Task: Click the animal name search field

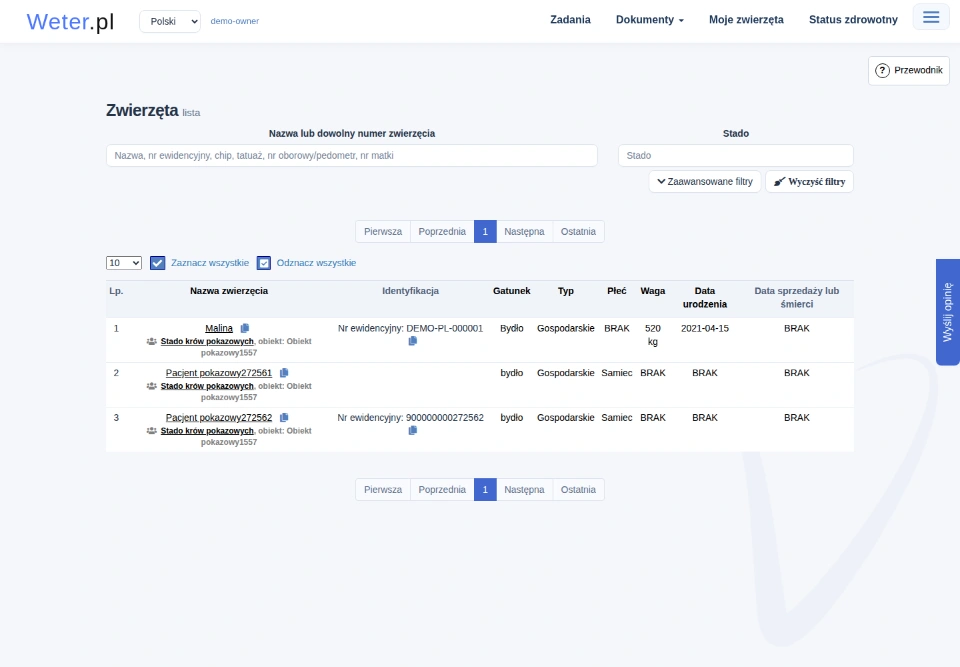Action: coord(351,156)
